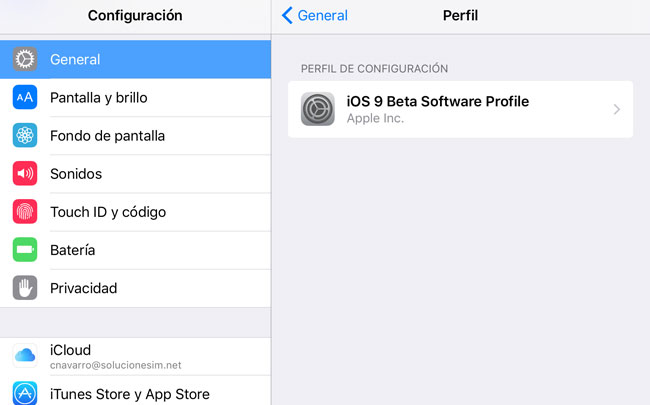The image size is (650, 405).
Task: Tap the Fondo de pantalla flower icon
Action: 25,136
